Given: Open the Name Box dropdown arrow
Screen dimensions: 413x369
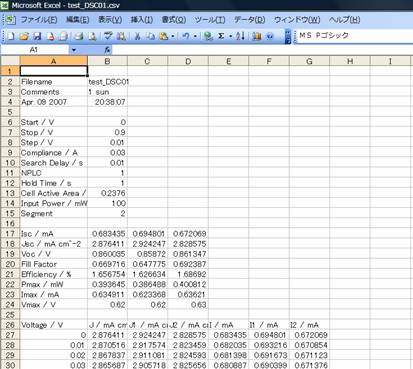Looking at the screenshot, I should [x=74, y=50].
